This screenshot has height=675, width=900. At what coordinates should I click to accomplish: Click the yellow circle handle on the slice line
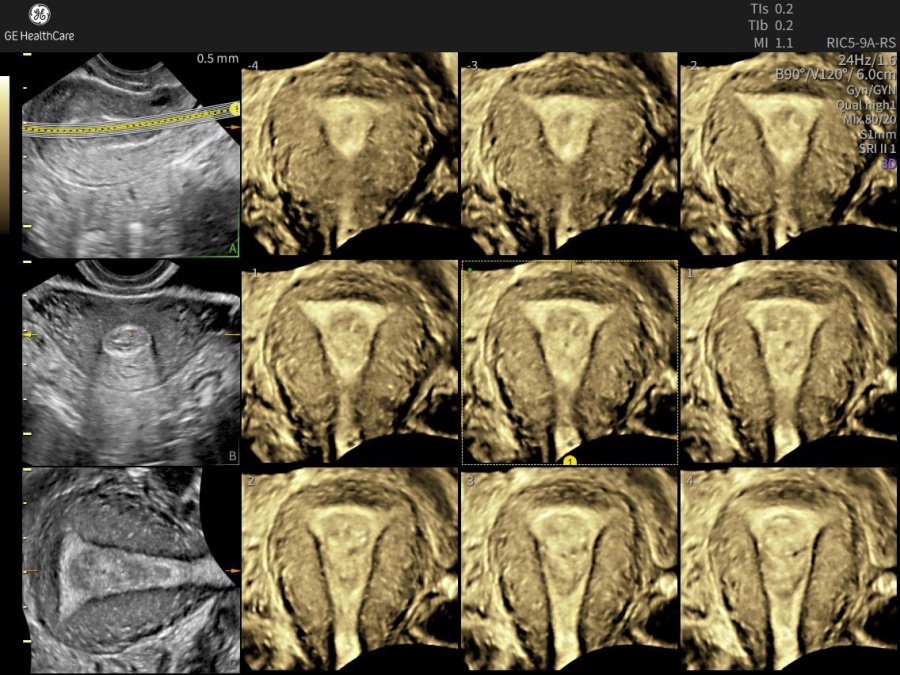coord(234,108)
